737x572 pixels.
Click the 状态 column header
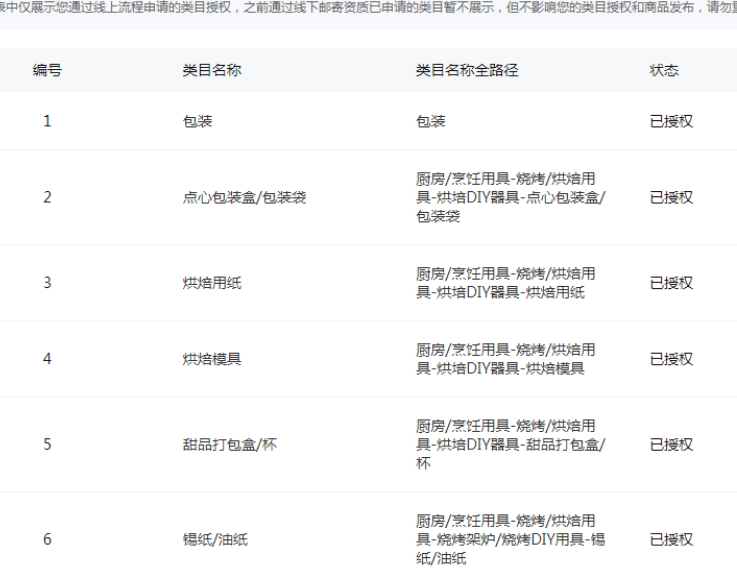[664, 70]
